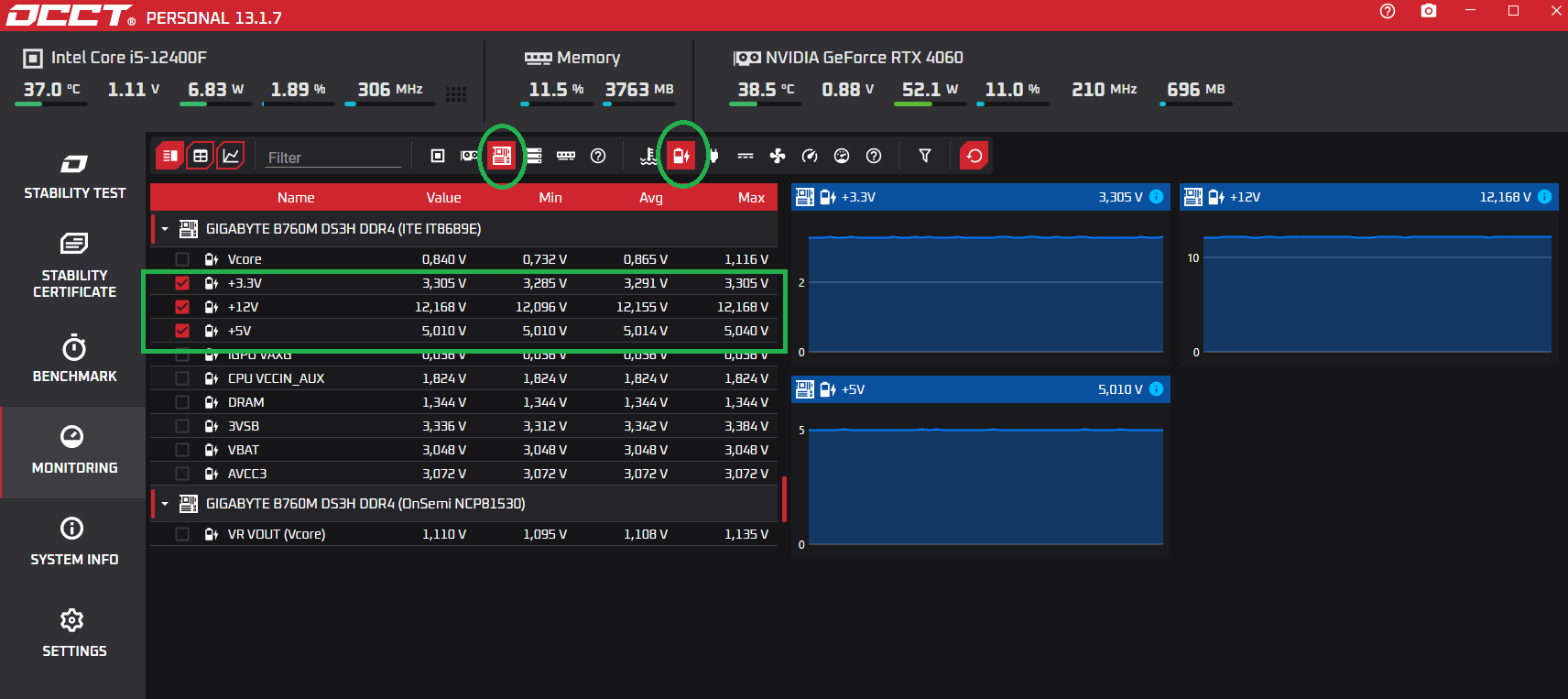Toggle the storage sensor source filter

(x=534, y=156)
